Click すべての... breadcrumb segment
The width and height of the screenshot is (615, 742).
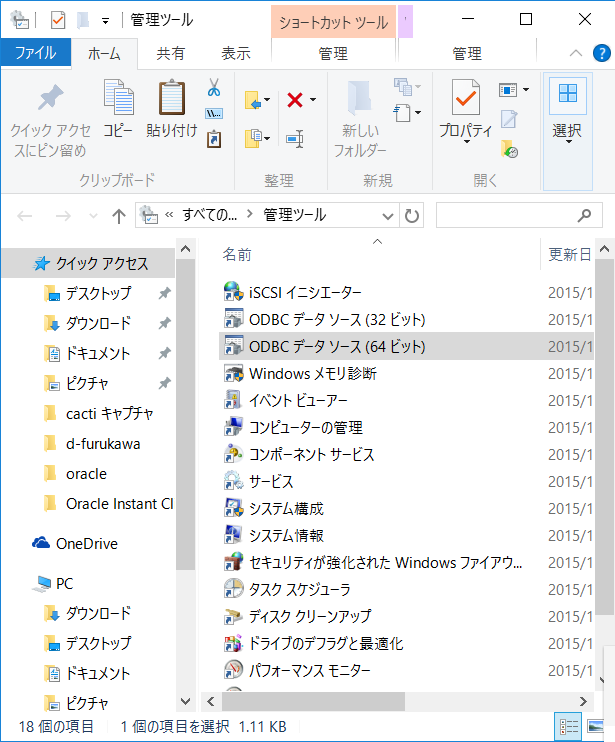(210, 216)
